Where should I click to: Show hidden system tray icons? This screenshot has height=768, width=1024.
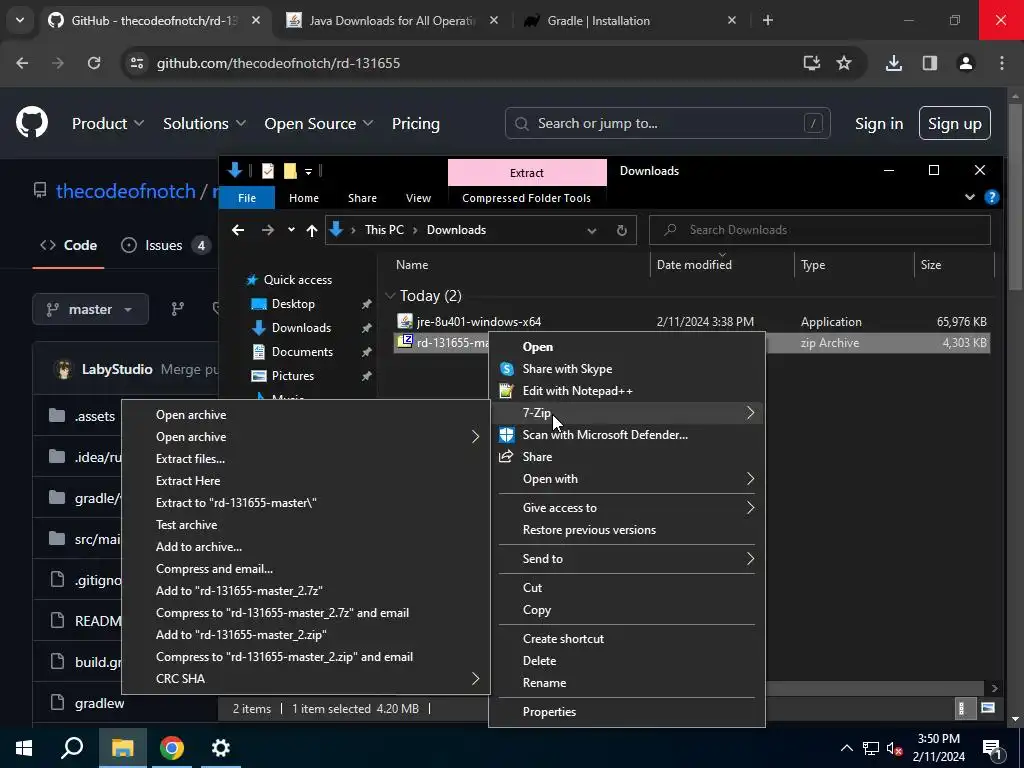(846, 748)
